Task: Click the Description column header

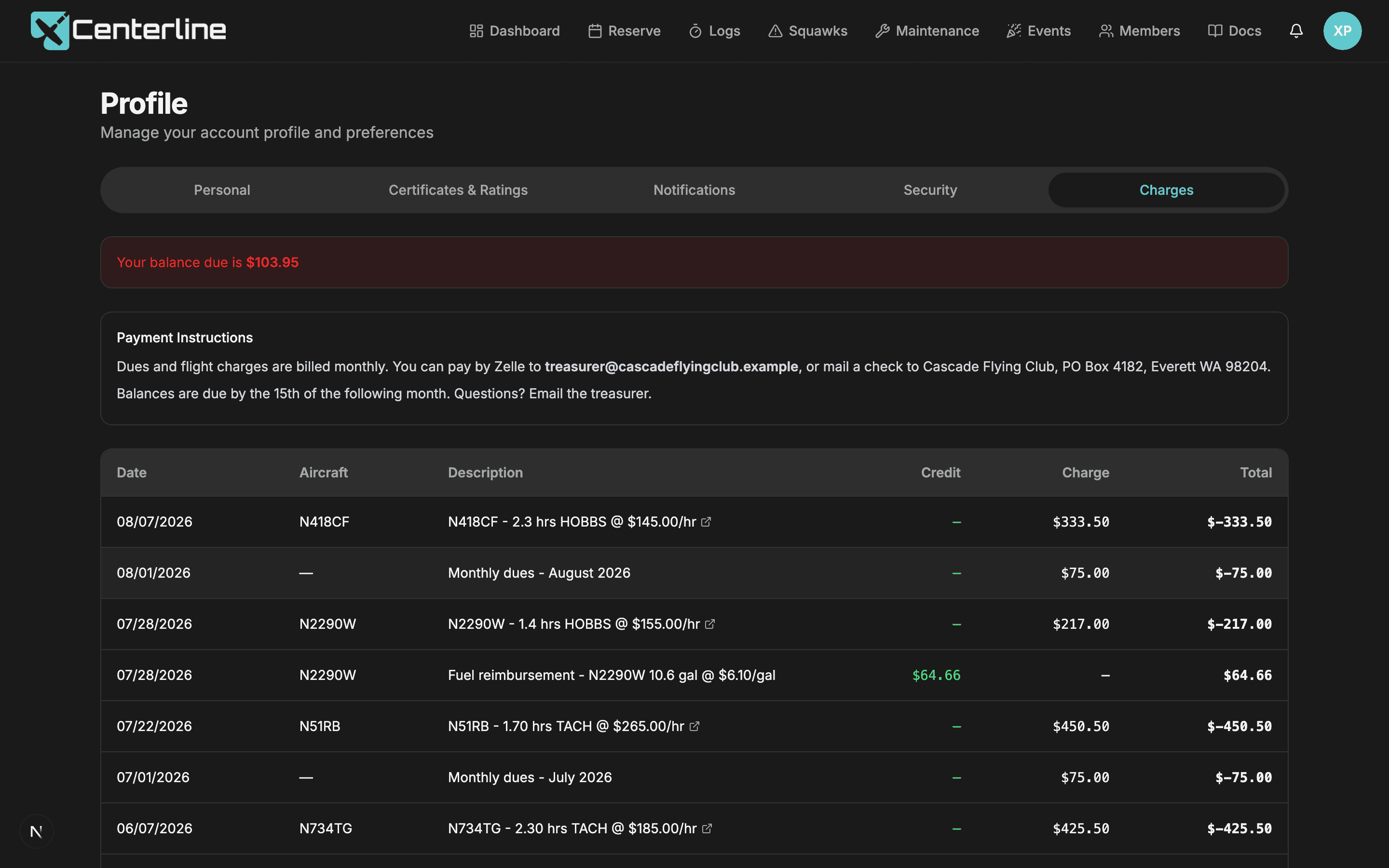Action: point(486,473)
